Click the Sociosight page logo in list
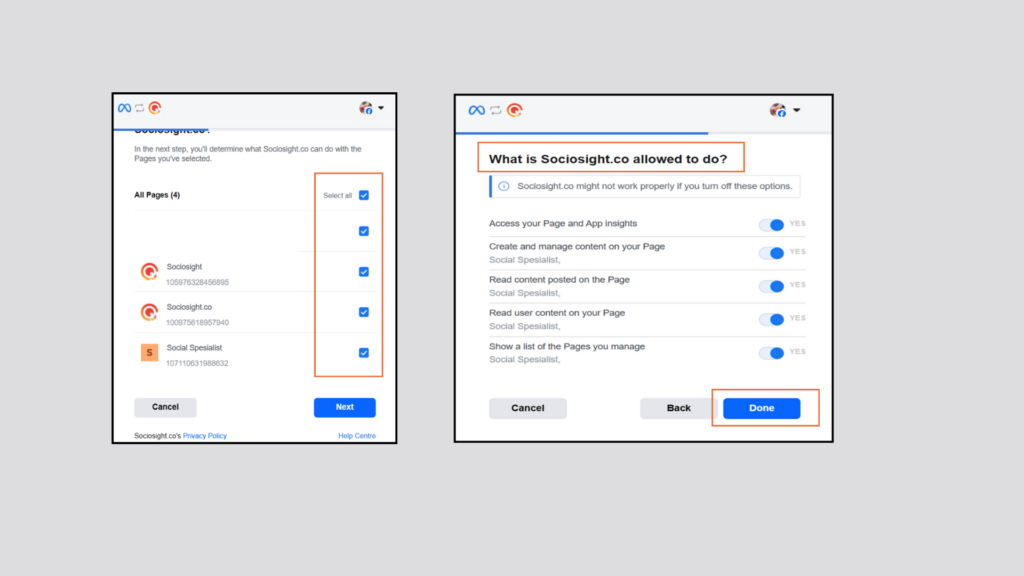1024x576 pixels. [x=150, y=271]
